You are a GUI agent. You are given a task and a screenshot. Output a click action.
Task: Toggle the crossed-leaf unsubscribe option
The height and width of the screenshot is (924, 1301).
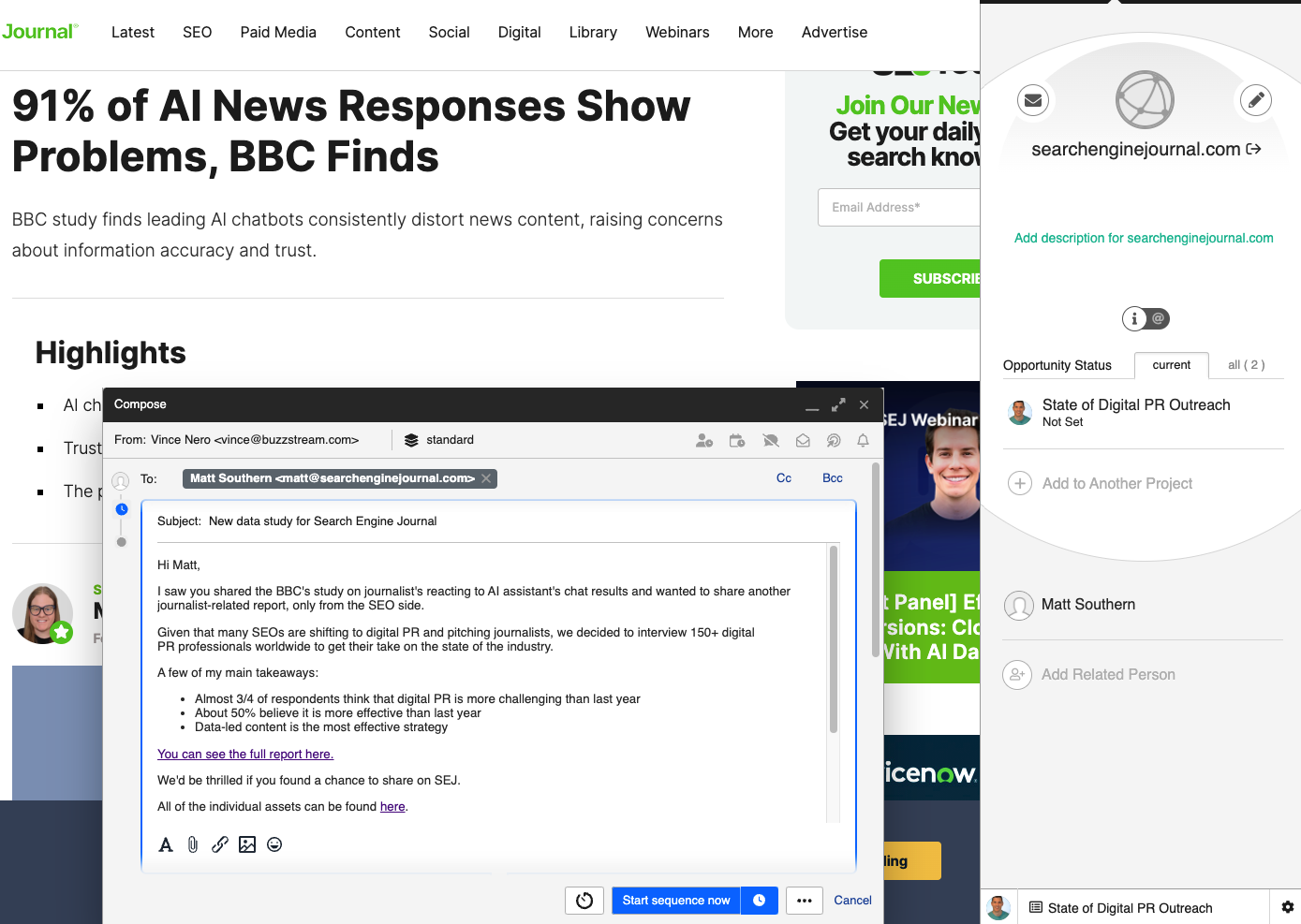[x=770, y=440]
